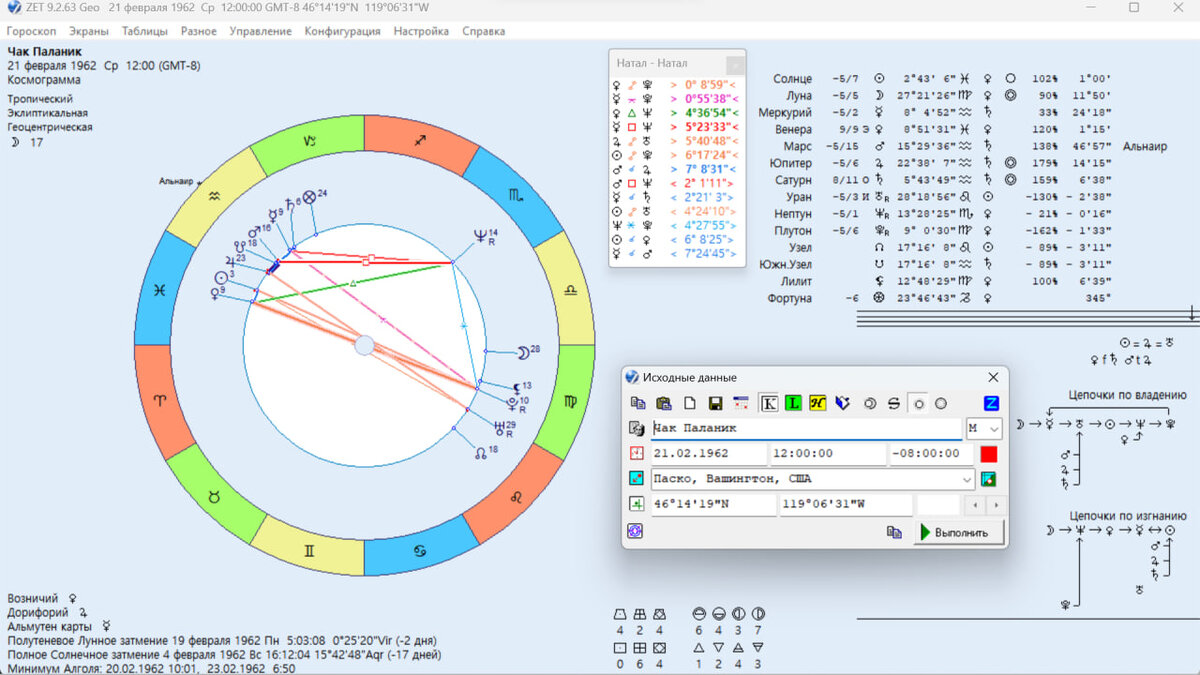Click the right stepper arrow in dialog
This screenshot has height=675, width=1200.
point(996,505)
